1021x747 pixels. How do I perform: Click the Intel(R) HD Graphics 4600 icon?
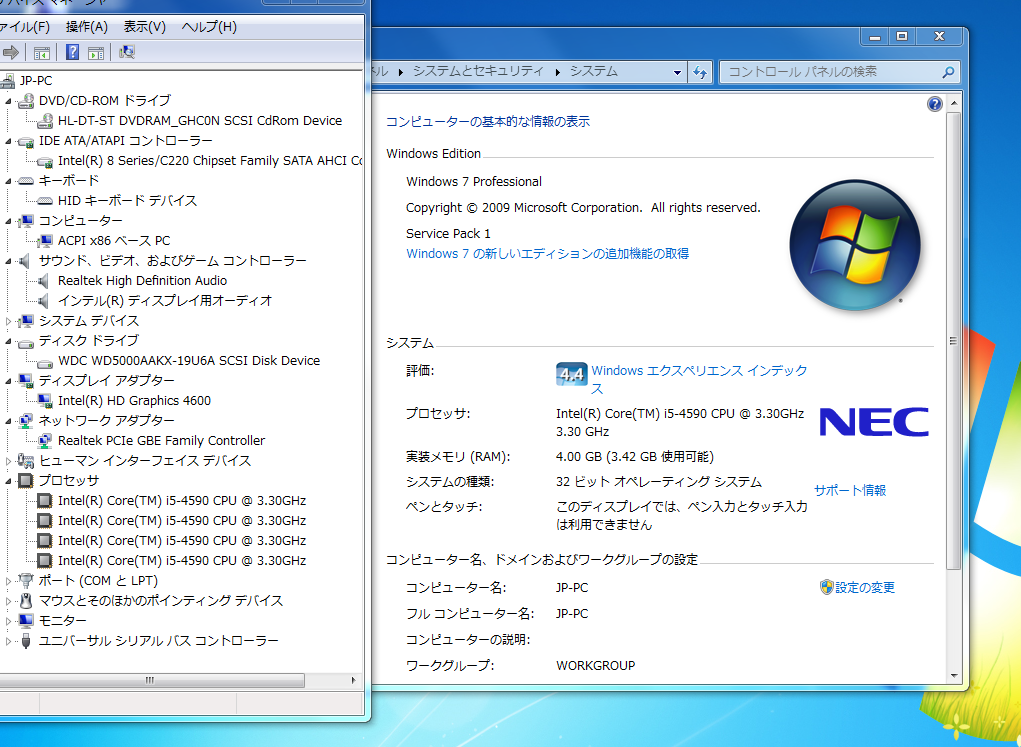point(45,401)
